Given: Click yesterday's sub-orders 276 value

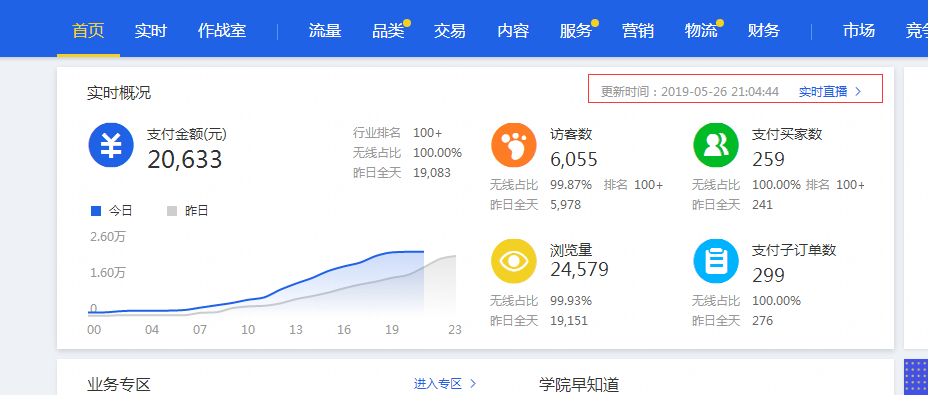Looking at the screenshot, I should pyautogui.click(x=762, y=321).
